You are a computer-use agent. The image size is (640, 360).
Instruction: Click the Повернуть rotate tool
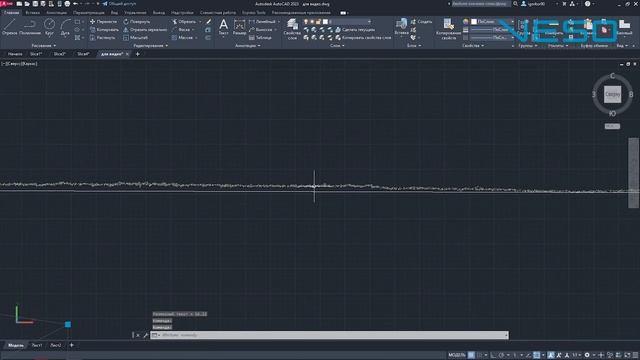(x=137, y=22)
